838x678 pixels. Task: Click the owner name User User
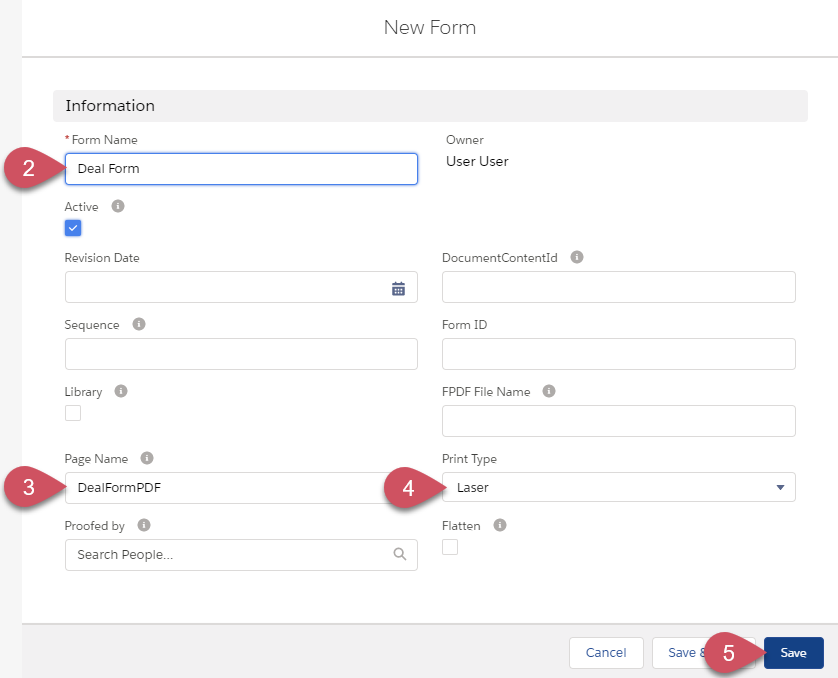[x=477, y=161]
